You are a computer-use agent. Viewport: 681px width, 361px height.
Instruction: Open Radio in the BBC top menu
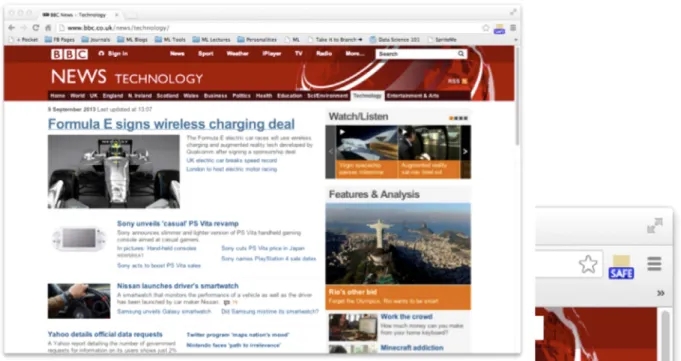324,53
